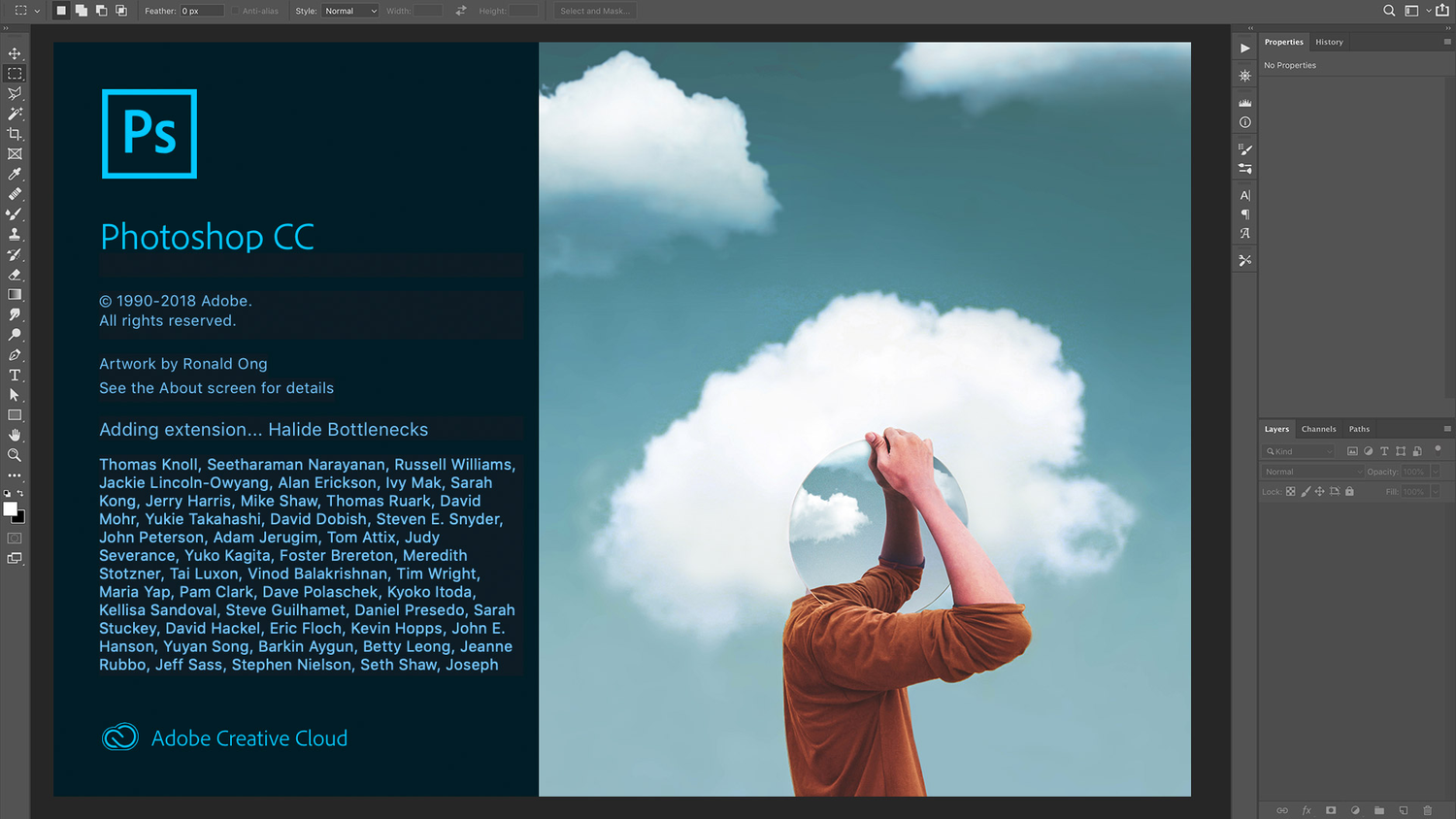Open the Tool Presets panel icon

tap(1245, 260)
